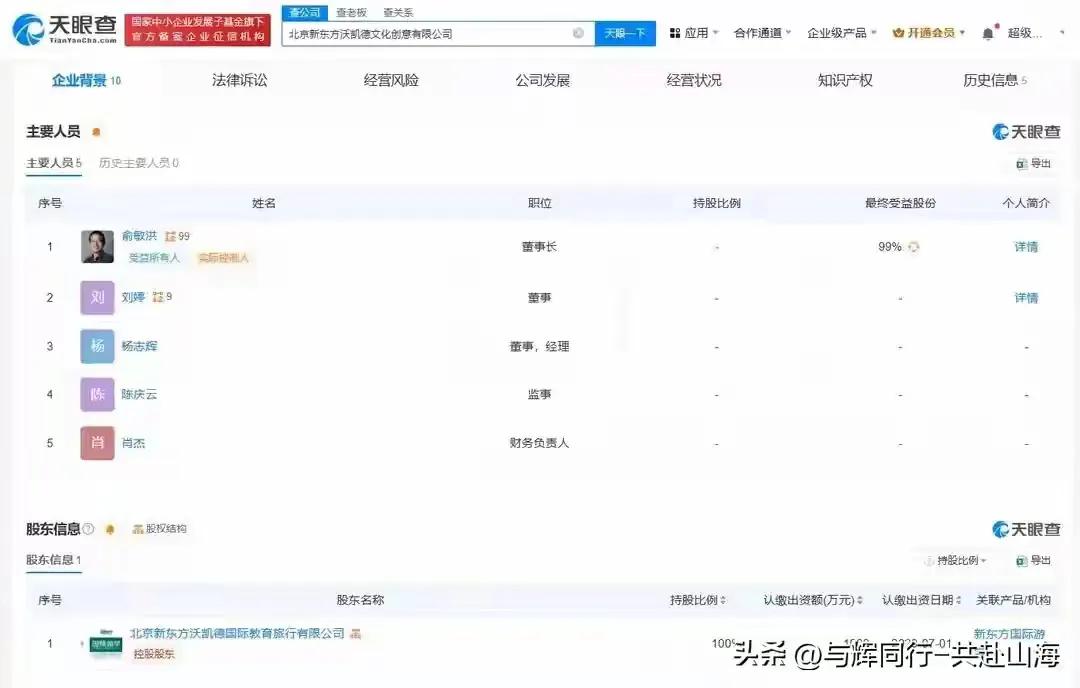This screenshot has width=1080, height=688.
Task: Click the orange bell beside 股东信息 heading
Action: [110, 529]
